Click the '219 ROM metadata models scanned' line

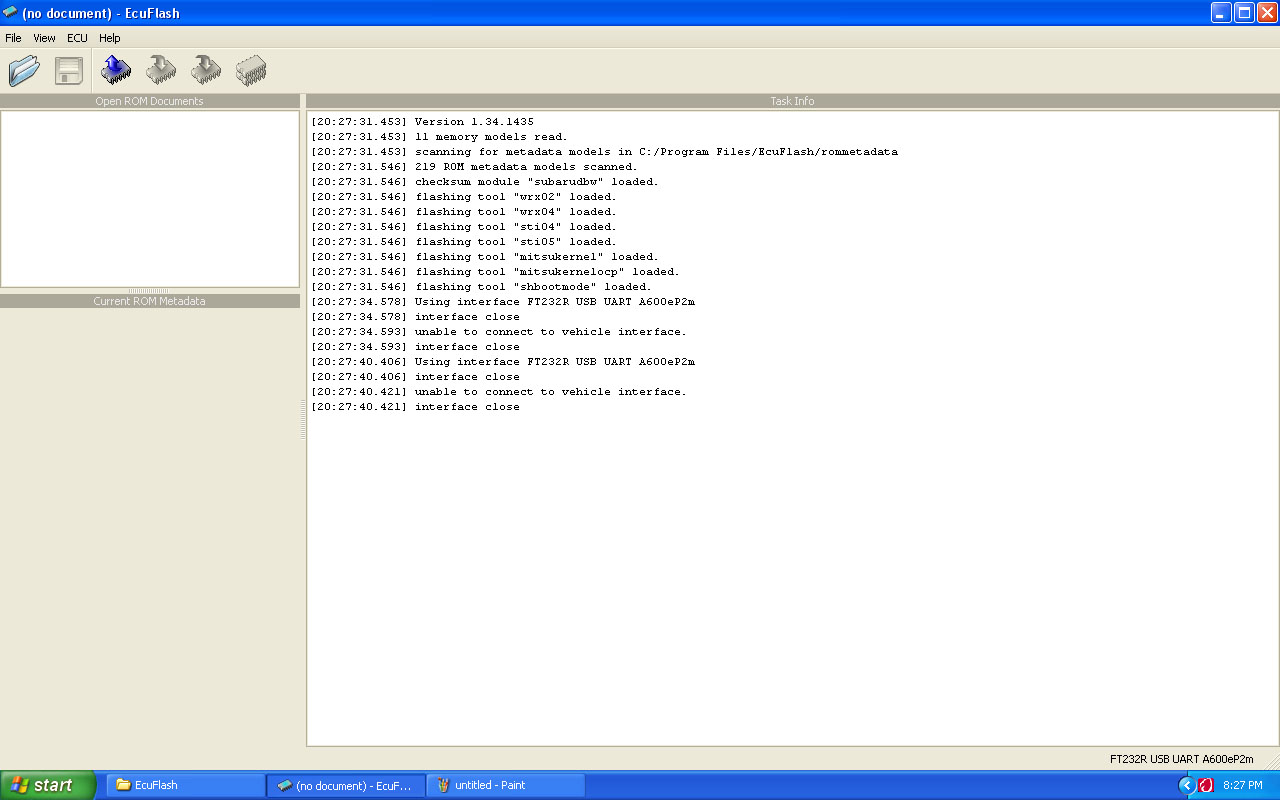pyautogui.click(x=474, y=167)
